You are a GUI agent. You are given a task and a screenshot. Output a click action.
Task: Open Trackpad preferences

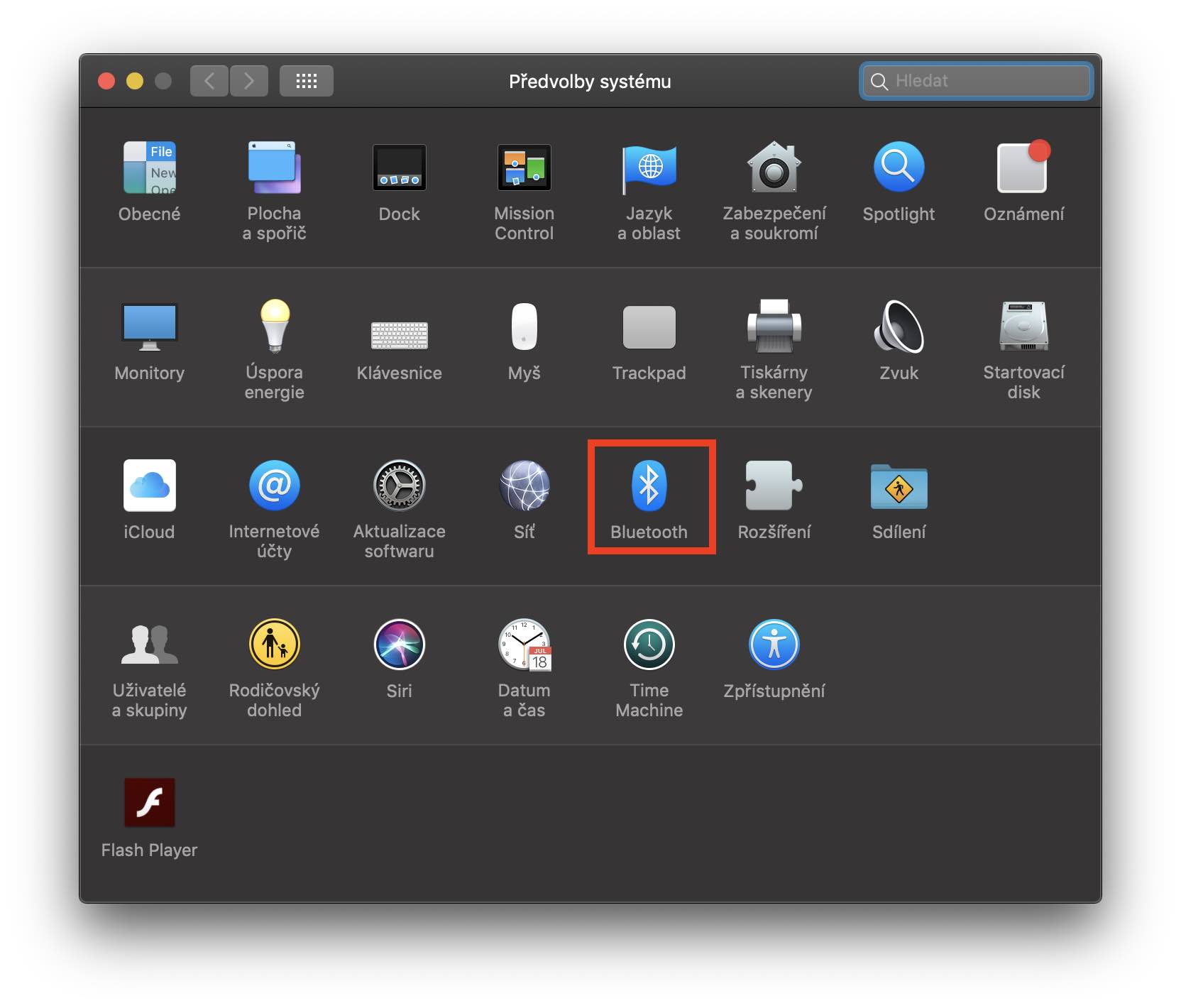649,339
